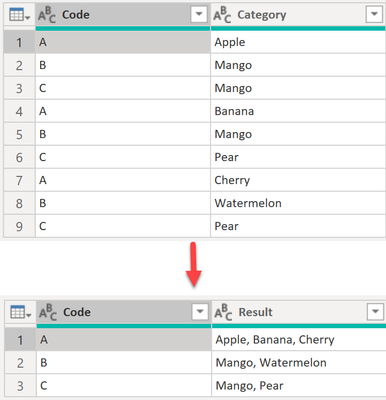
Task: Click Pear cell in row 6
Action: [x=298, y=157]
